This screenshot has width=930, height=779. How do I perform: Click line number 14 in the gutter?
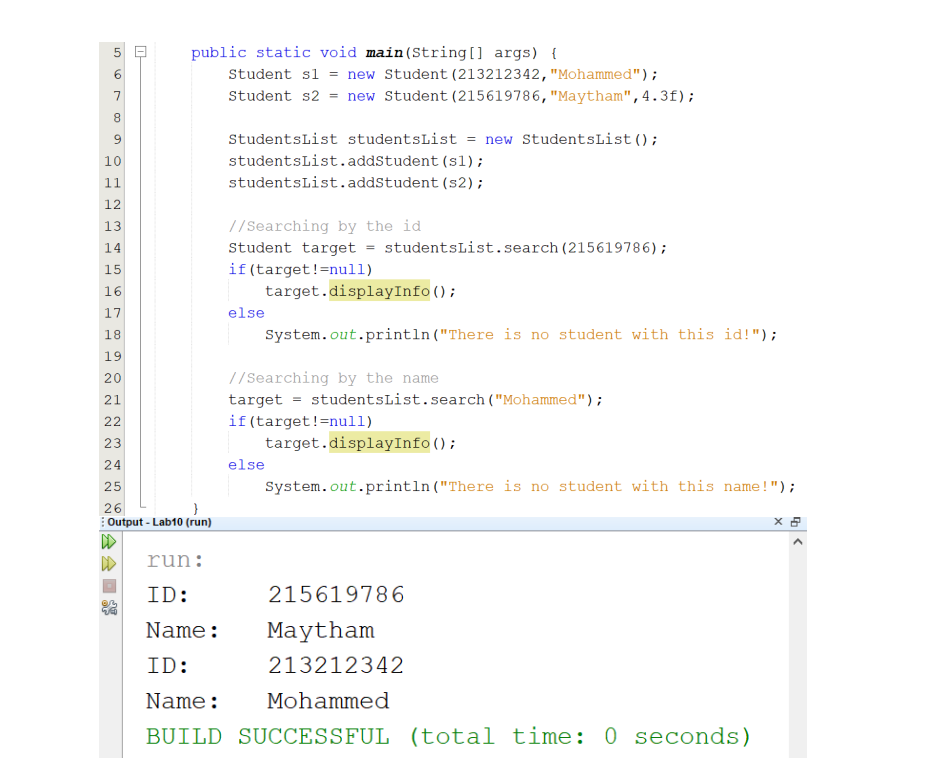(113, 247)
